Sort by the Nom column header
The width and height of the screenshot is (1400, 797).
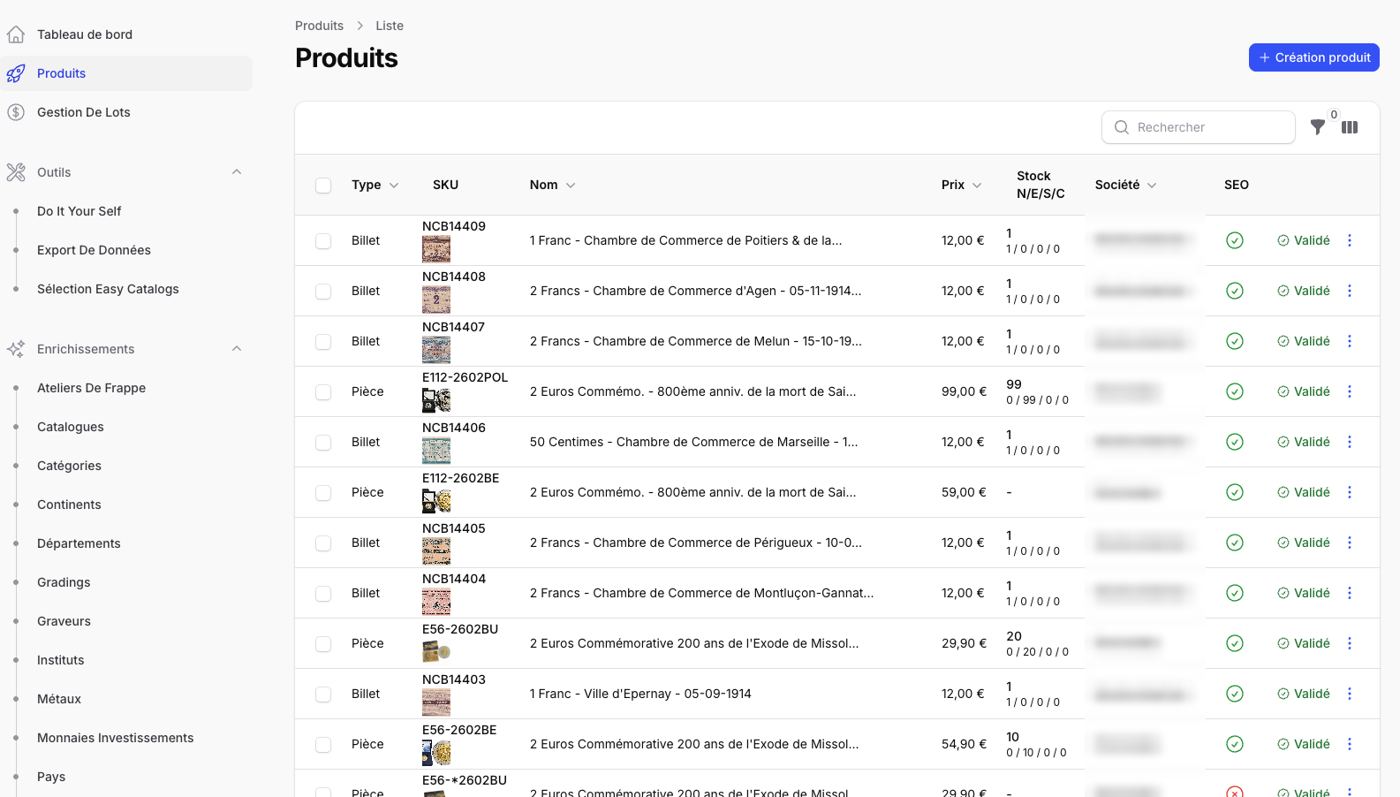pos(553,185)
